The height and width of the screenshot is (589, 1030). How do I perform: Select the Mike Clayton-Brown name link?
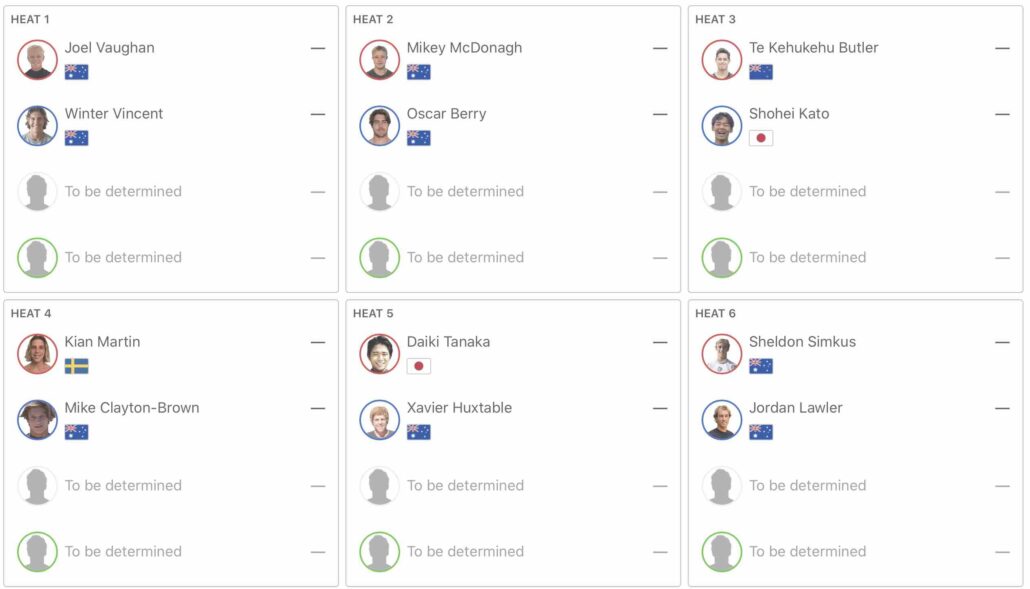[x=132, y=408]
